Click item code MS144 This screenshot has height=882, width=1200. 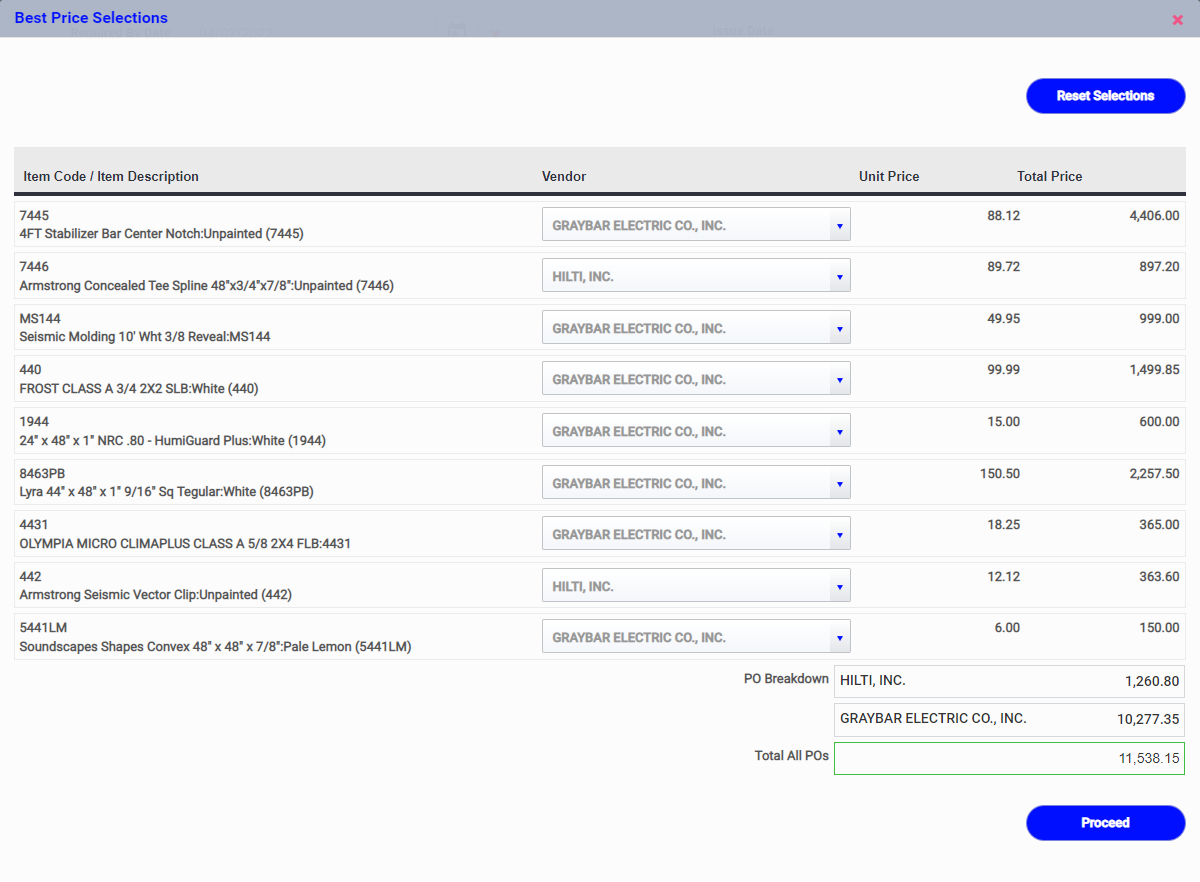[x=40, y=319]
